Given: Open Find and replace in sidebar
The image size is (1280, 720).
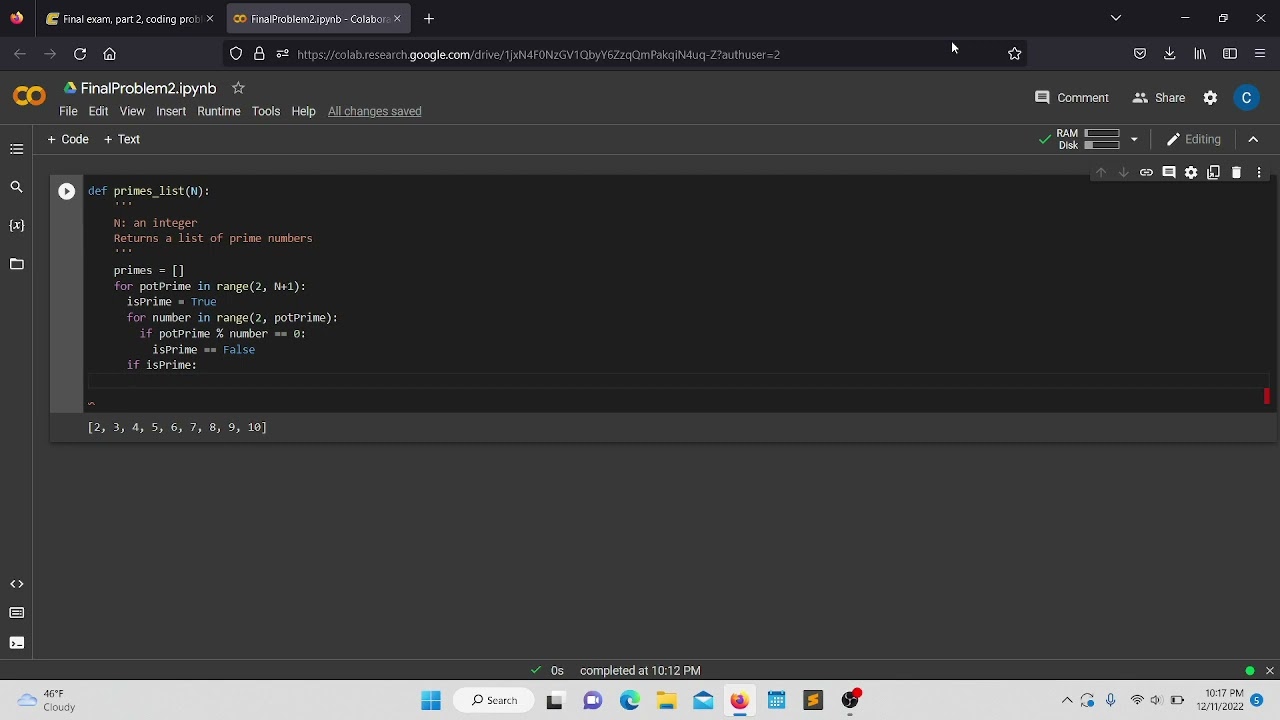Looking at the screenshot, I should [16, 187].
